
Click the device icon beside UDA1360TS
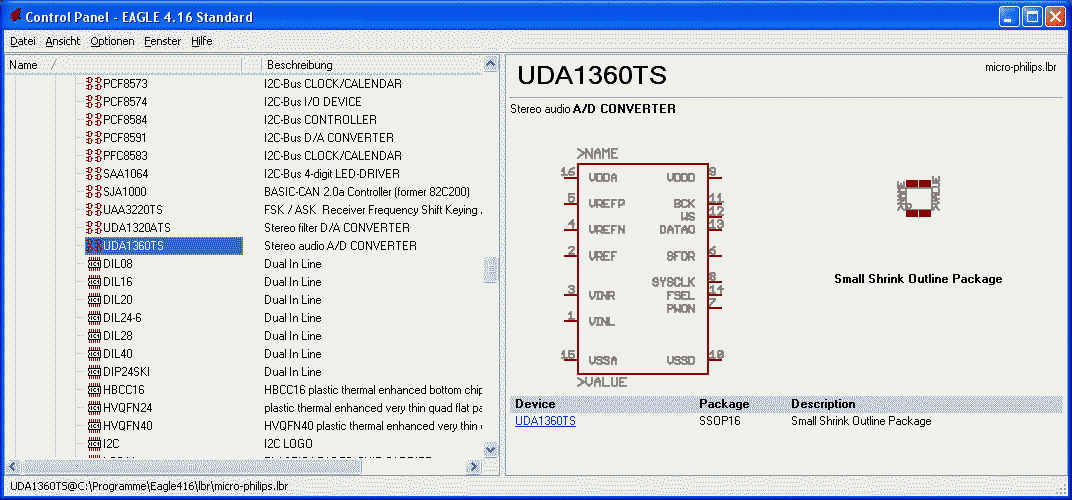click(94, 246)
